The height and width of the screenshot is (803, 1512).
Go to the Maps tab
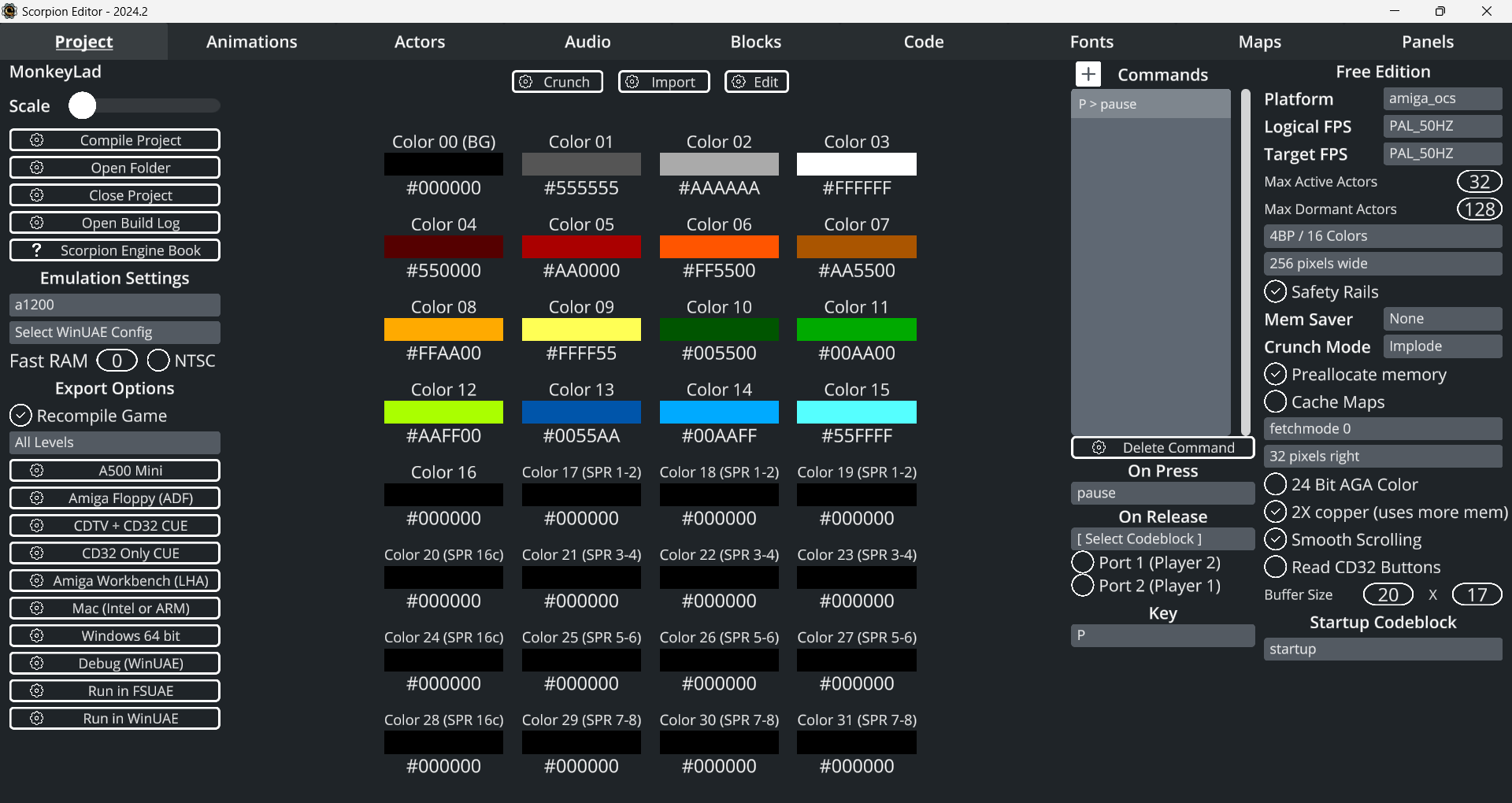click(x=1260, y=42)
